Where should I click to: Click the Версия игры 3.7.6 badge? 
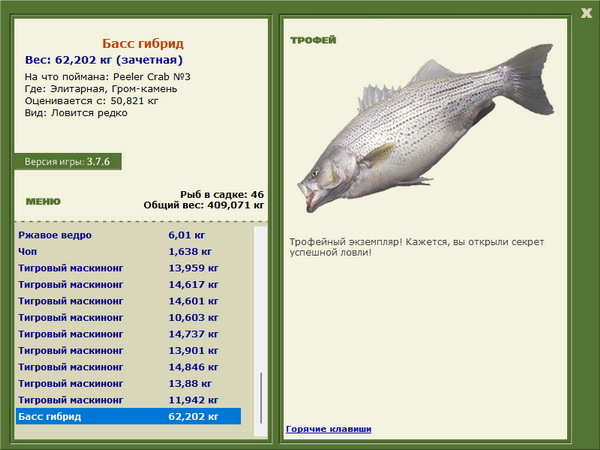[68, 161]
